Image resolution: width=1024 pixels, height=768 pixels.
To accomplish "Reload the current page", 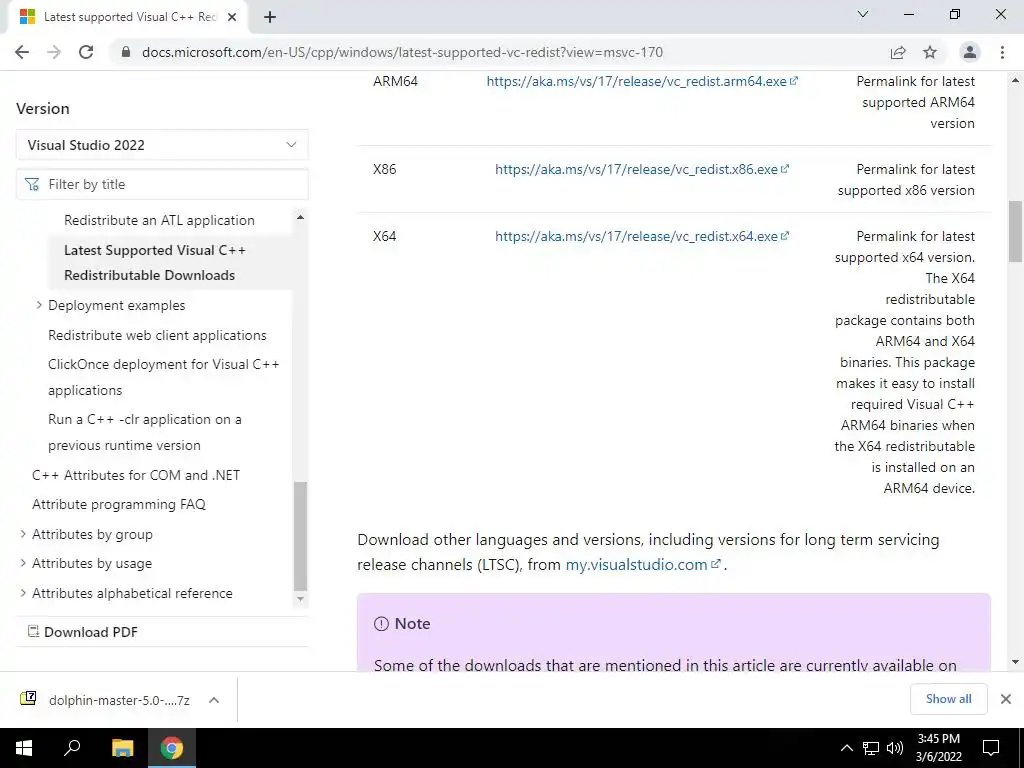I will pyautogui.click(x=86, y=52).
